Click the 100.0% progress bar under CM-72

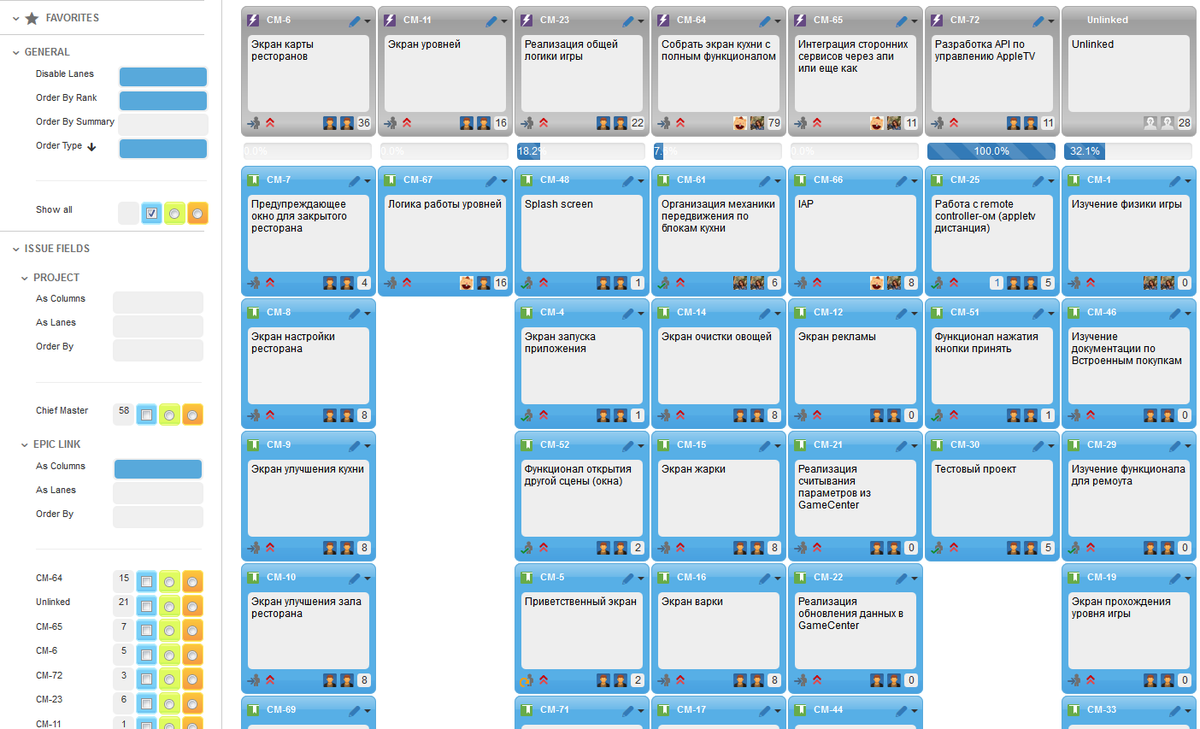click(991, 151)
